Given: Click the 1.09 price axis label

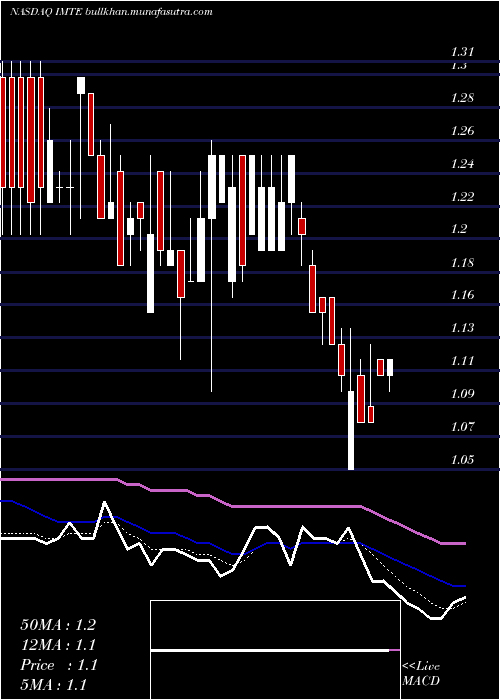Looking at the screenshot, I should point(462,393).
